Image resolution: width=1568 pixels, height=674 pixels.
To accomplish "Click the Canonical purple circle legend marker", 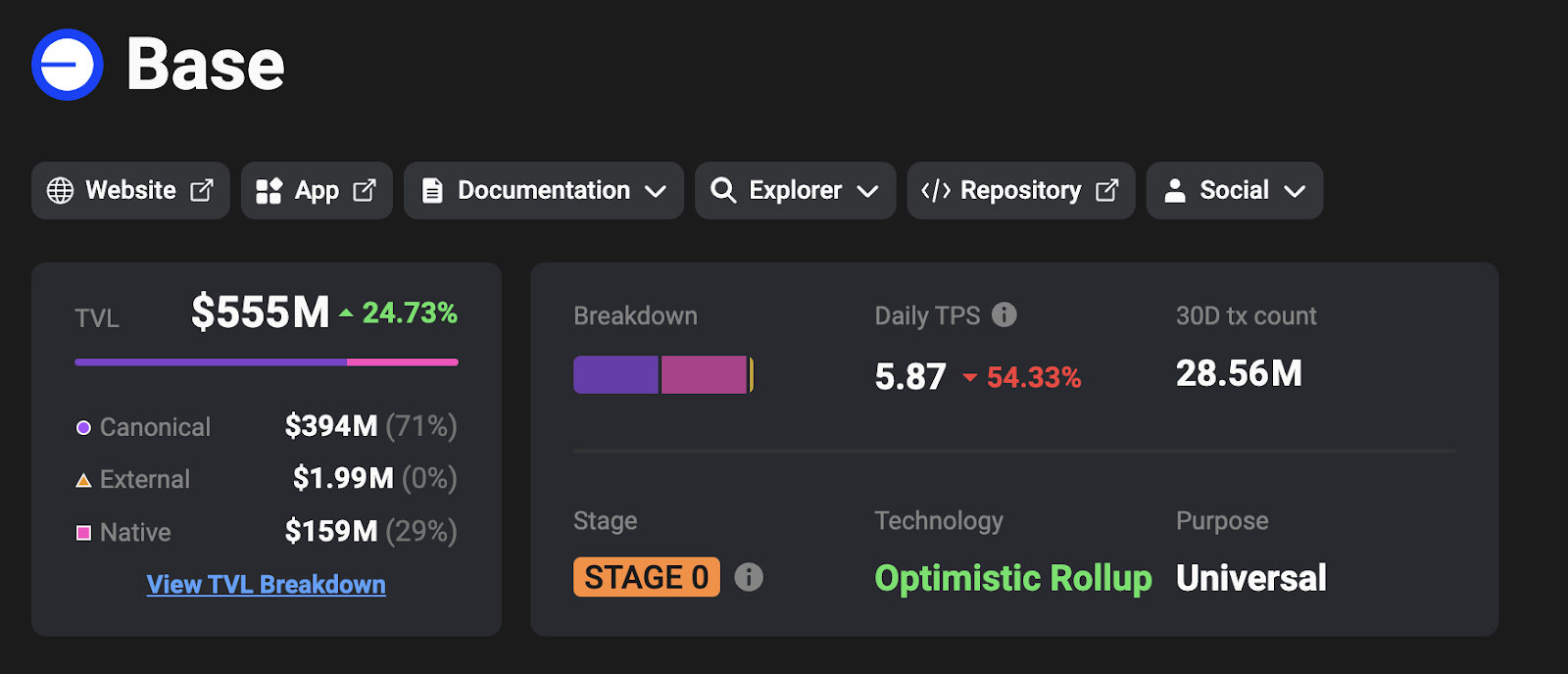I will tap(84, 428).
